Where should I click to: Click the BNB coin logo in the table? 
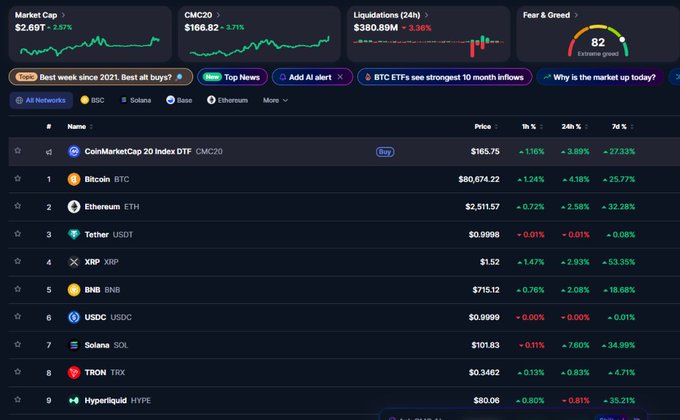coord(74,289)
